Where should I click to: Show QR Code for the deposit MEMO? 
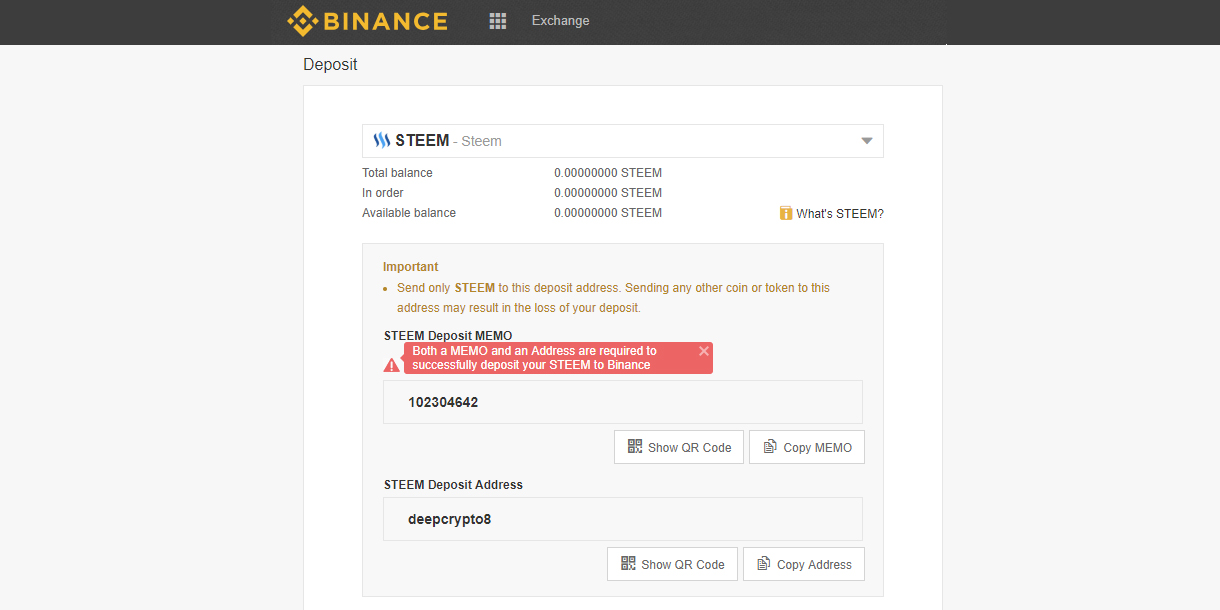(679, 447)
